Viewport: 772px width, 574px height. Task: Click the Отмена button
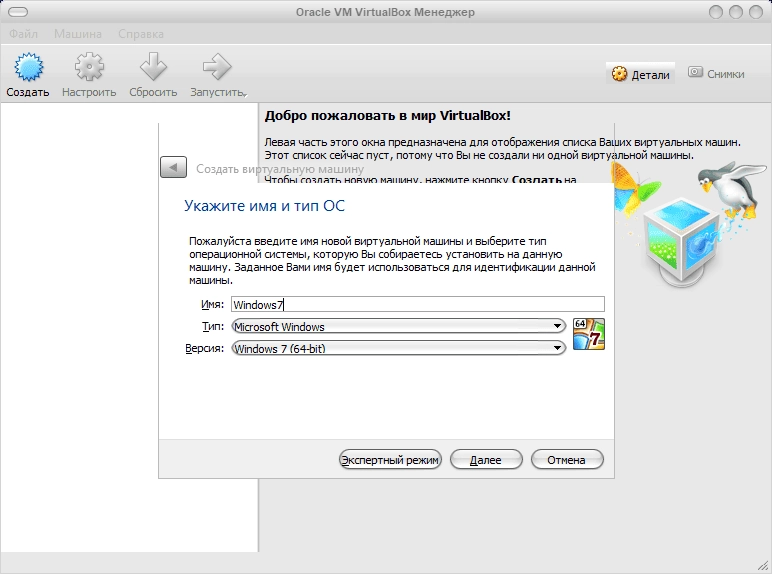pos(567,460)
